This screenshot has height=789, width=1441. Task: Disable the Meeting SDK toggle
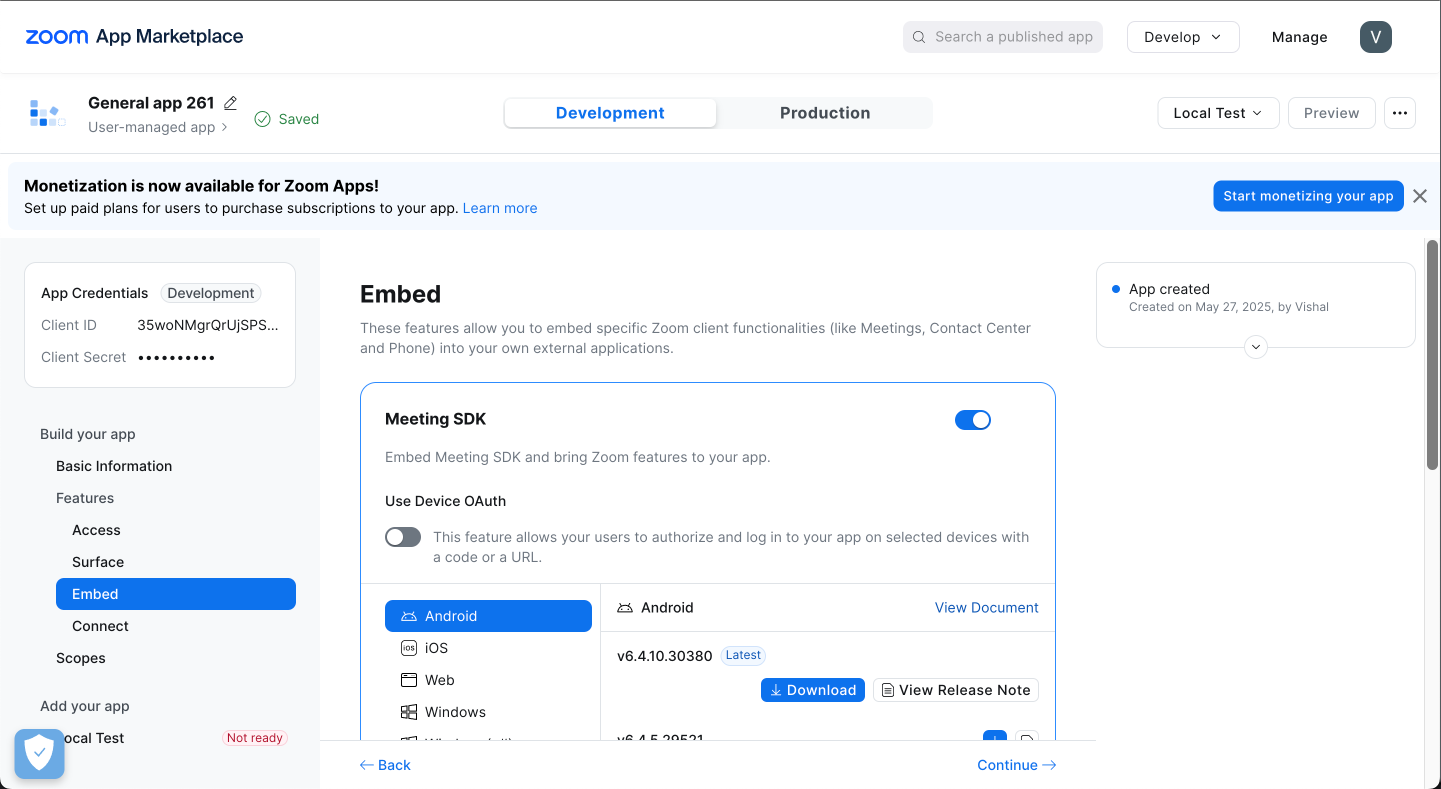[972, 419]
